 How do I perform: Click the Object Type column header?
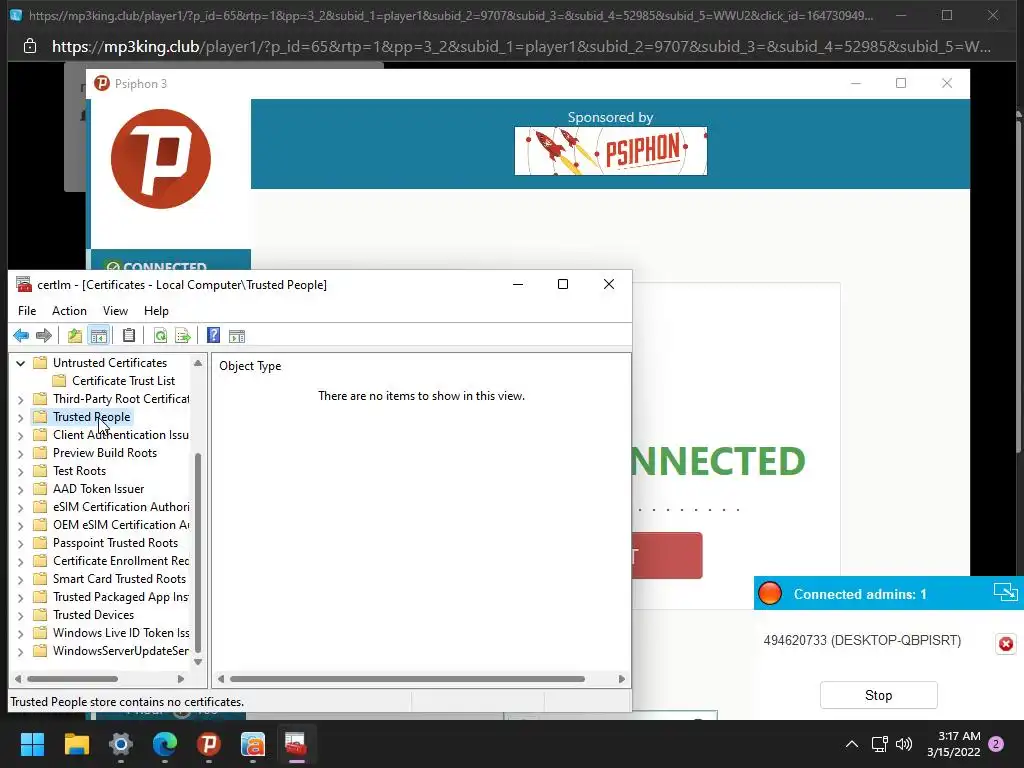pyautogui.click(x=250, y=366)
